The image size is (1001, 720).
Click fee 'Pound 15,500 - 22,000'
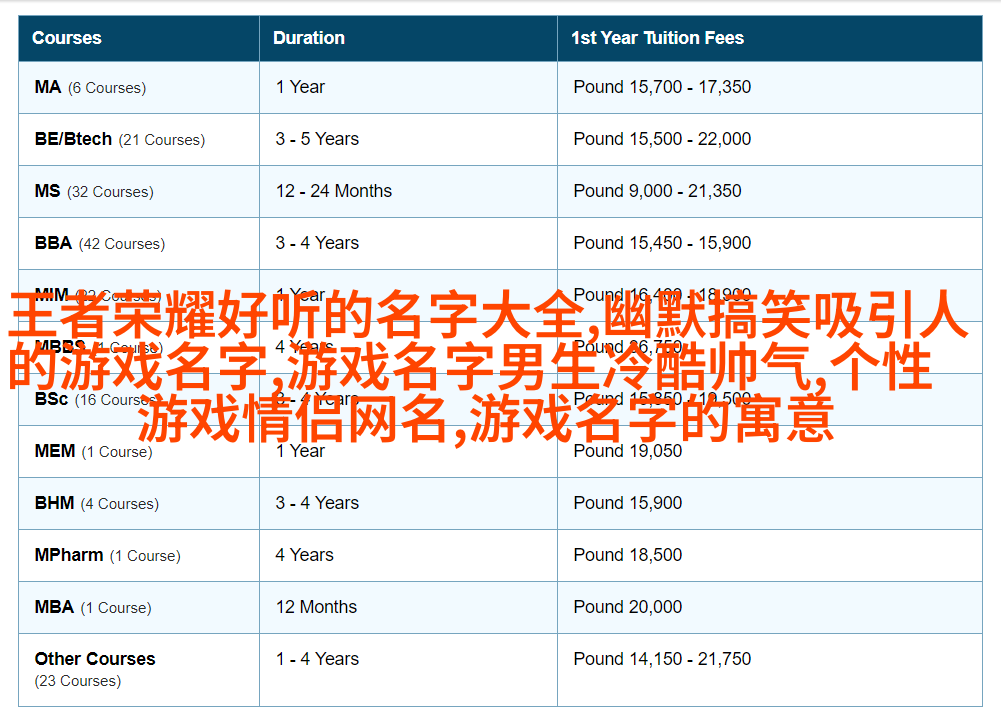coord(662,139)
